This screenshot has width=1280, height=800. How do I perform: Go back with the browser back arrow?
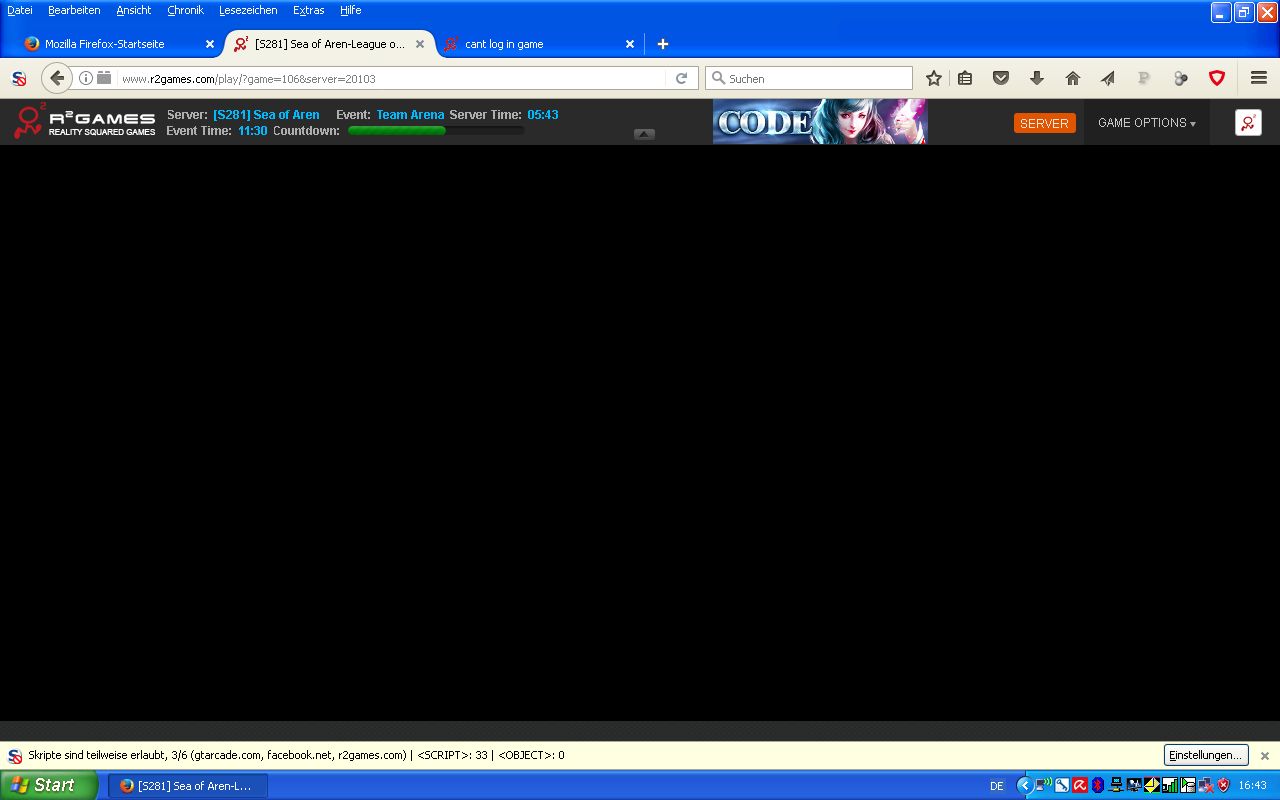[x=57, y=78]
